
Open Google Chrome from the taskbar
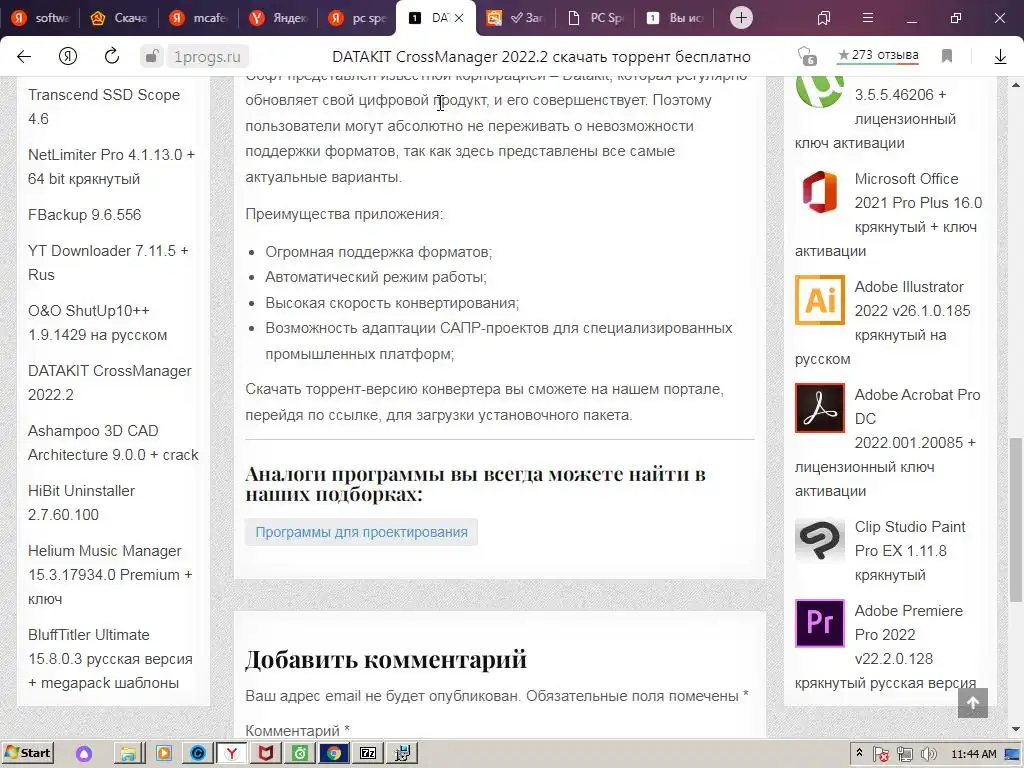tap(334, 754)
